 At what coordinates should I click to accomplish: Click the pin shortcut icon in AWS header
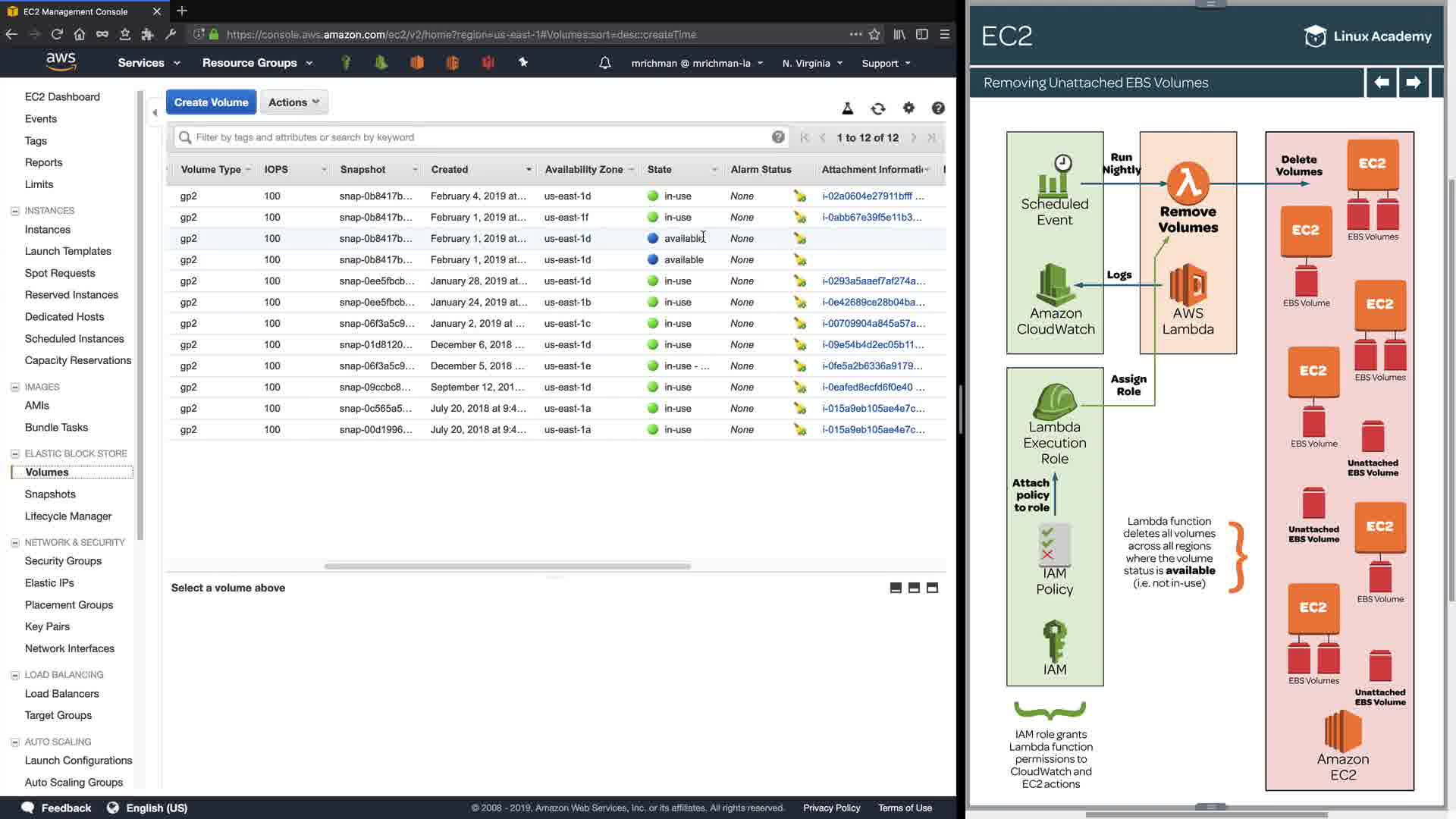523,63
